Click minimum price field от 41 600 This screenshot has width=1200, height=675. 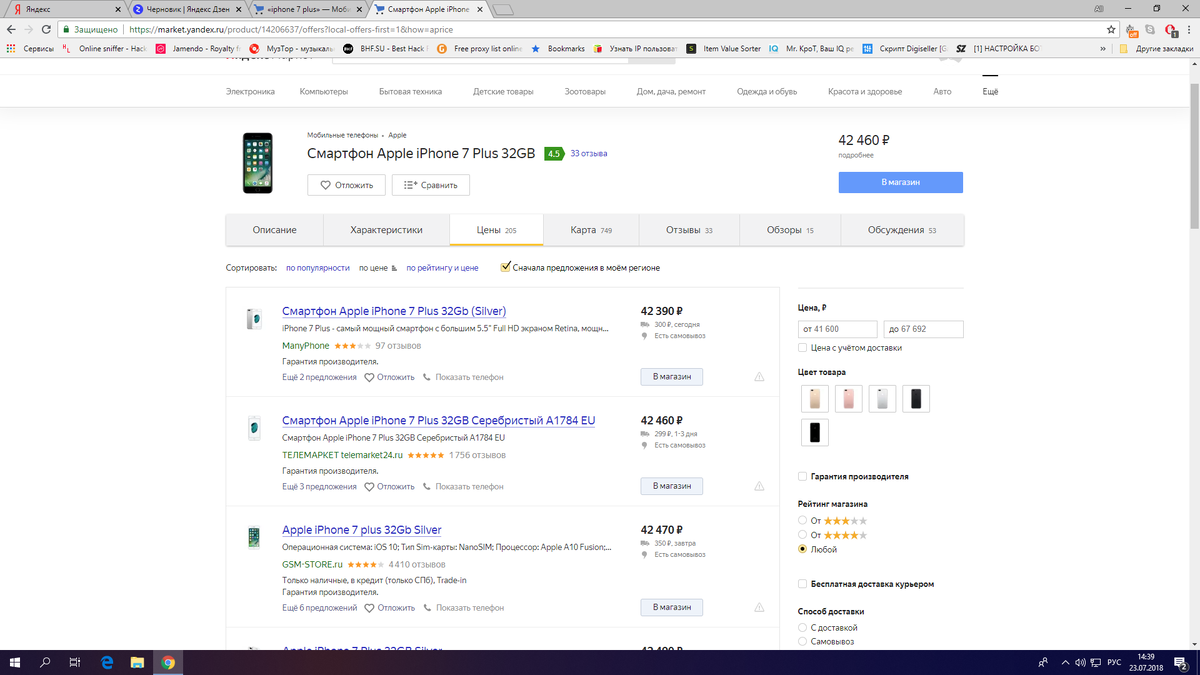point(838,329)
